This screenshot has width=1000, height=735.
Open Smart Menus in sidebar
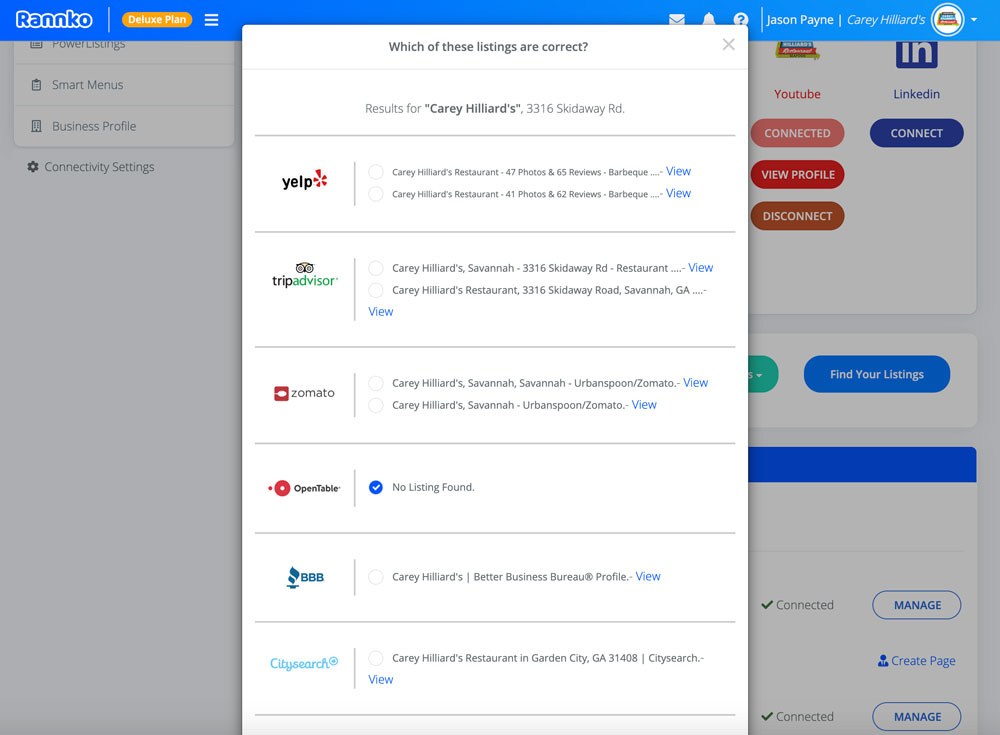[124, 85]
